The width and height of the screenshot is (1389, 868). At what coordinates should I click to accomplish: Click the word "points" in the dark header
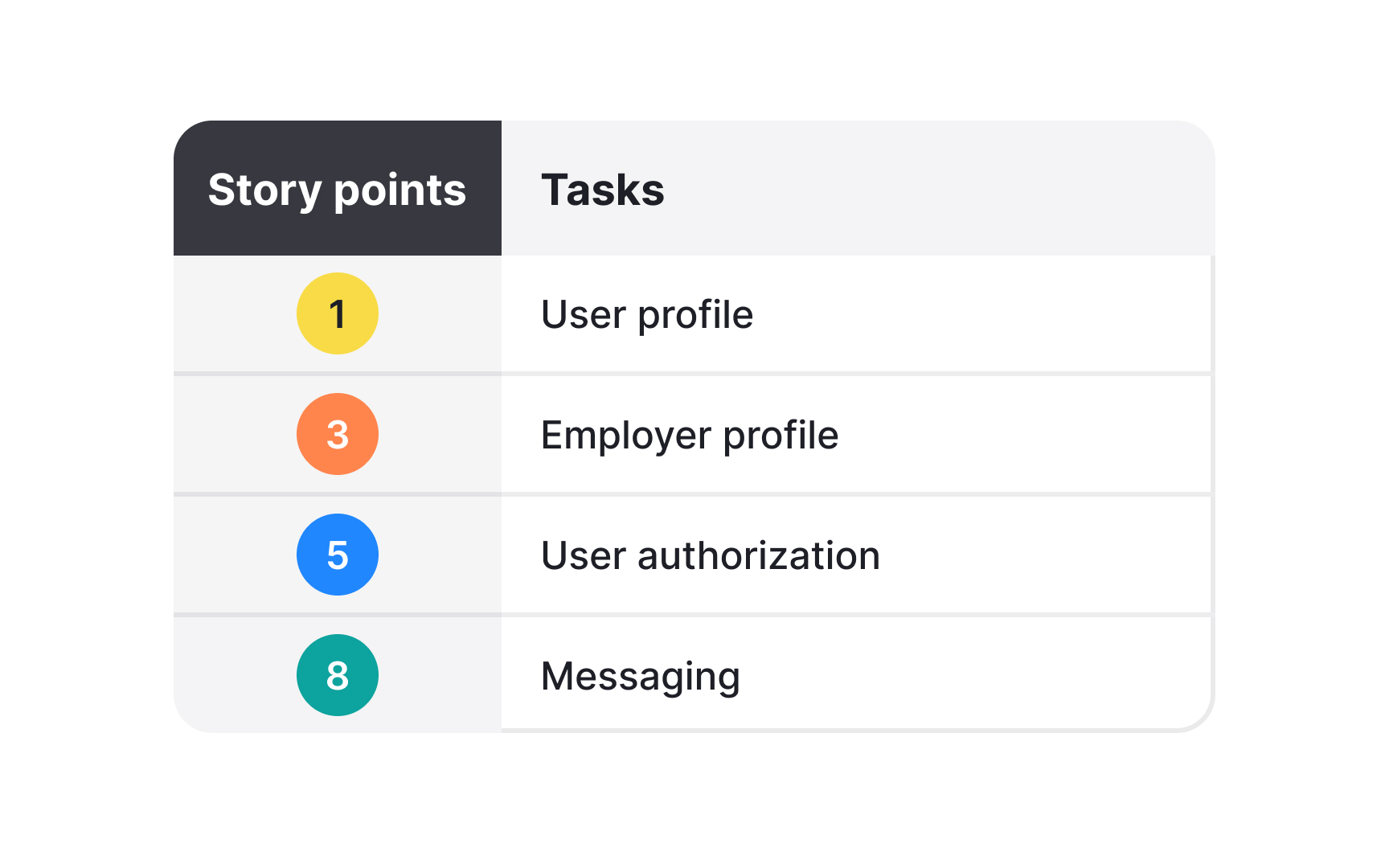coord(399,190)
